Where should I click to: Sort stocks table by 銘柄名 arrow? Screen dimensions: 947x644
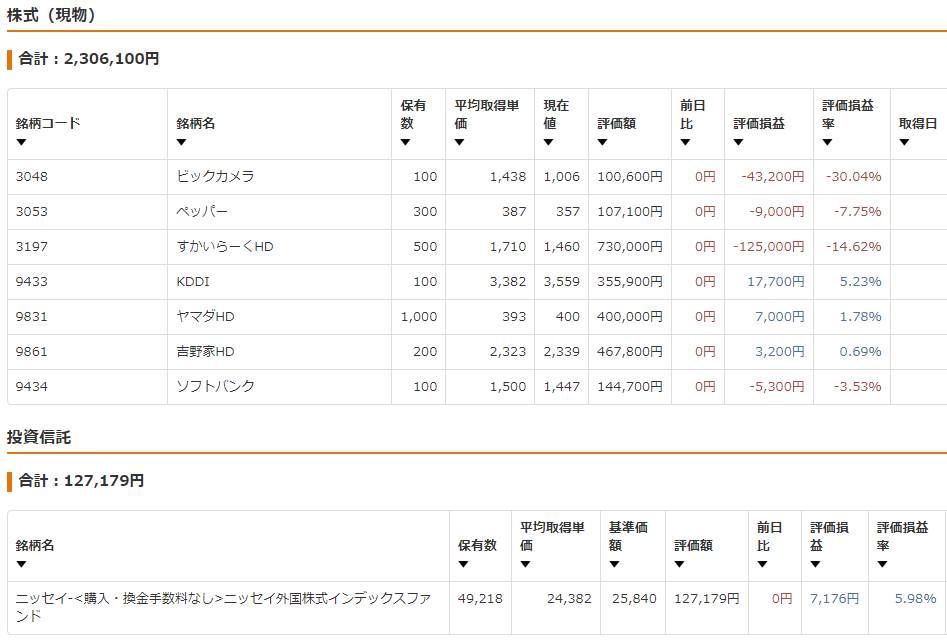182,142
